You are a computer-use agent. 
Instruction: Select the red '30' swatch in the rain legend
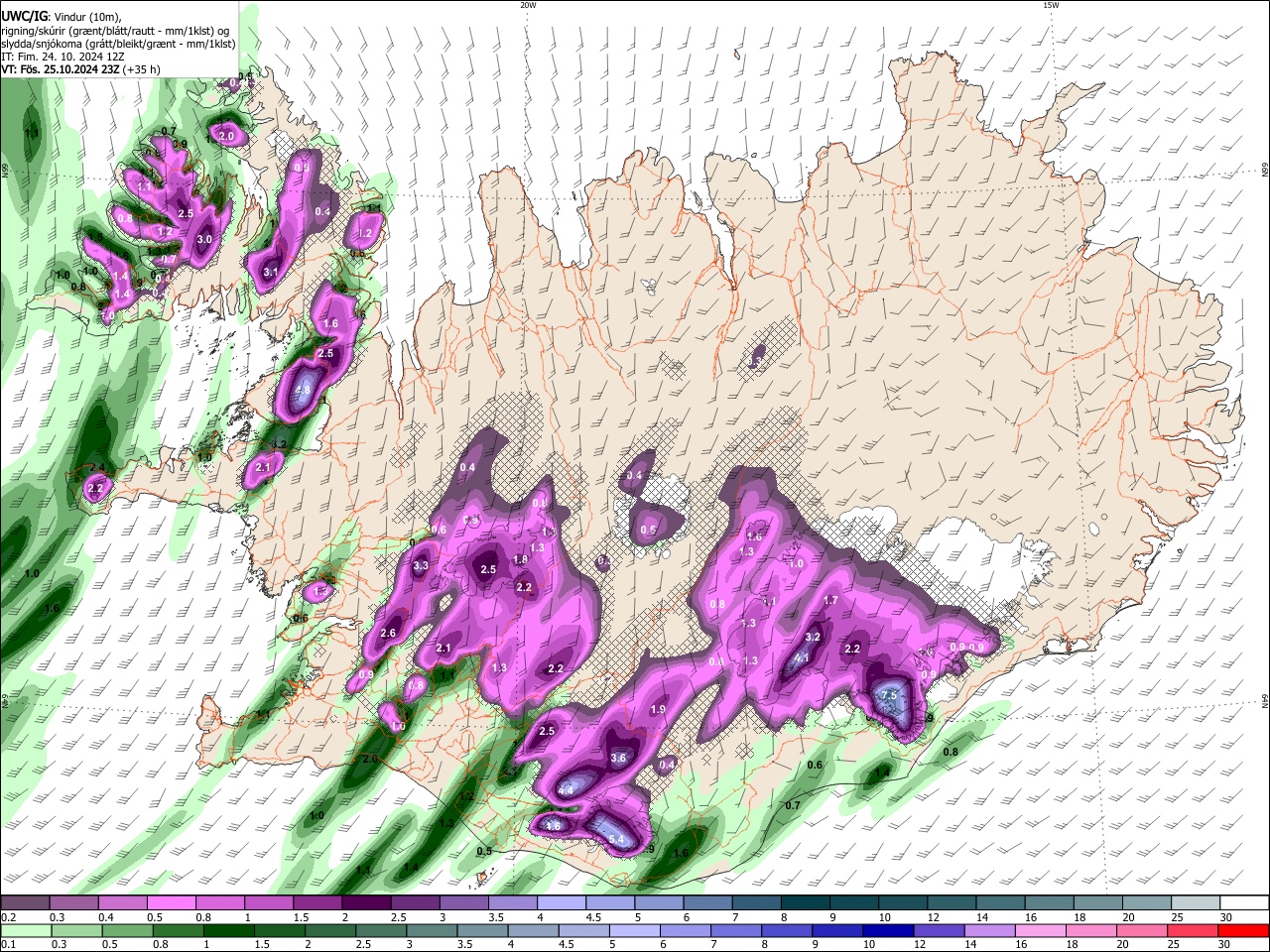[x=1243, y=930]
